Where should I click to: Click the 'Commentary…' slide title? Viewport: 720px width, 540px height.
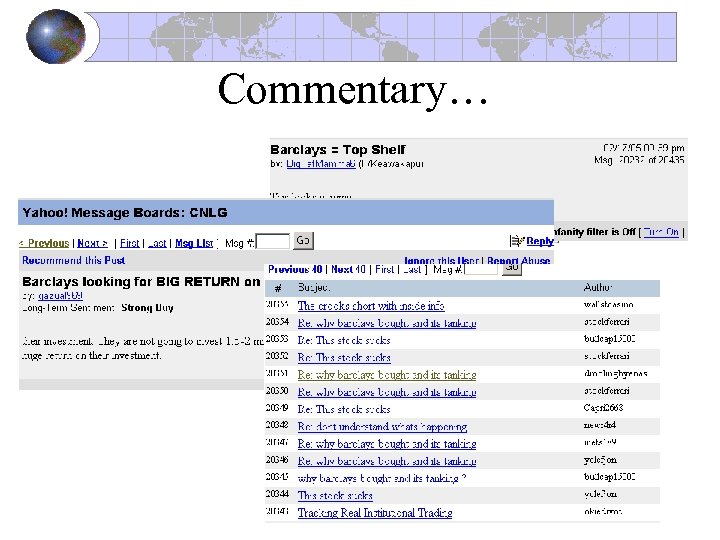coord(353,90)
